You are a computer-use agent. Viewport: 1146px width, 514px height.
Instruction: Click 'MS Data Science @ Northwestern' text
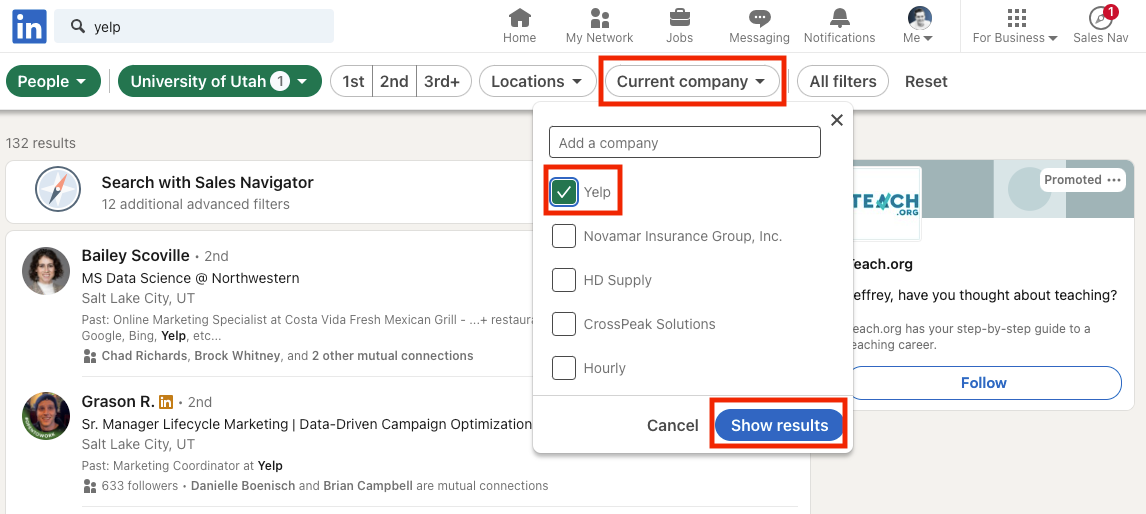190,278
